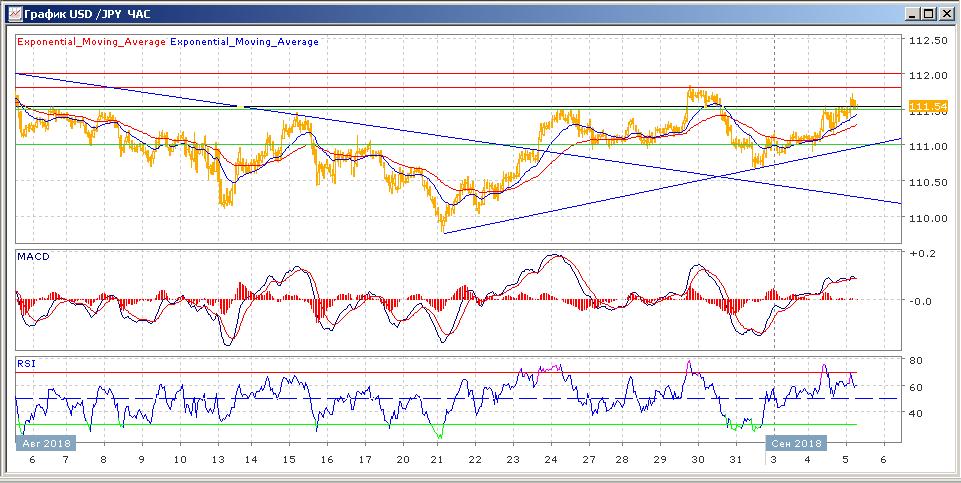Click the -0.0 MACD scale label
The height and width of the screenshot is (483, 961).
point(923,301)
